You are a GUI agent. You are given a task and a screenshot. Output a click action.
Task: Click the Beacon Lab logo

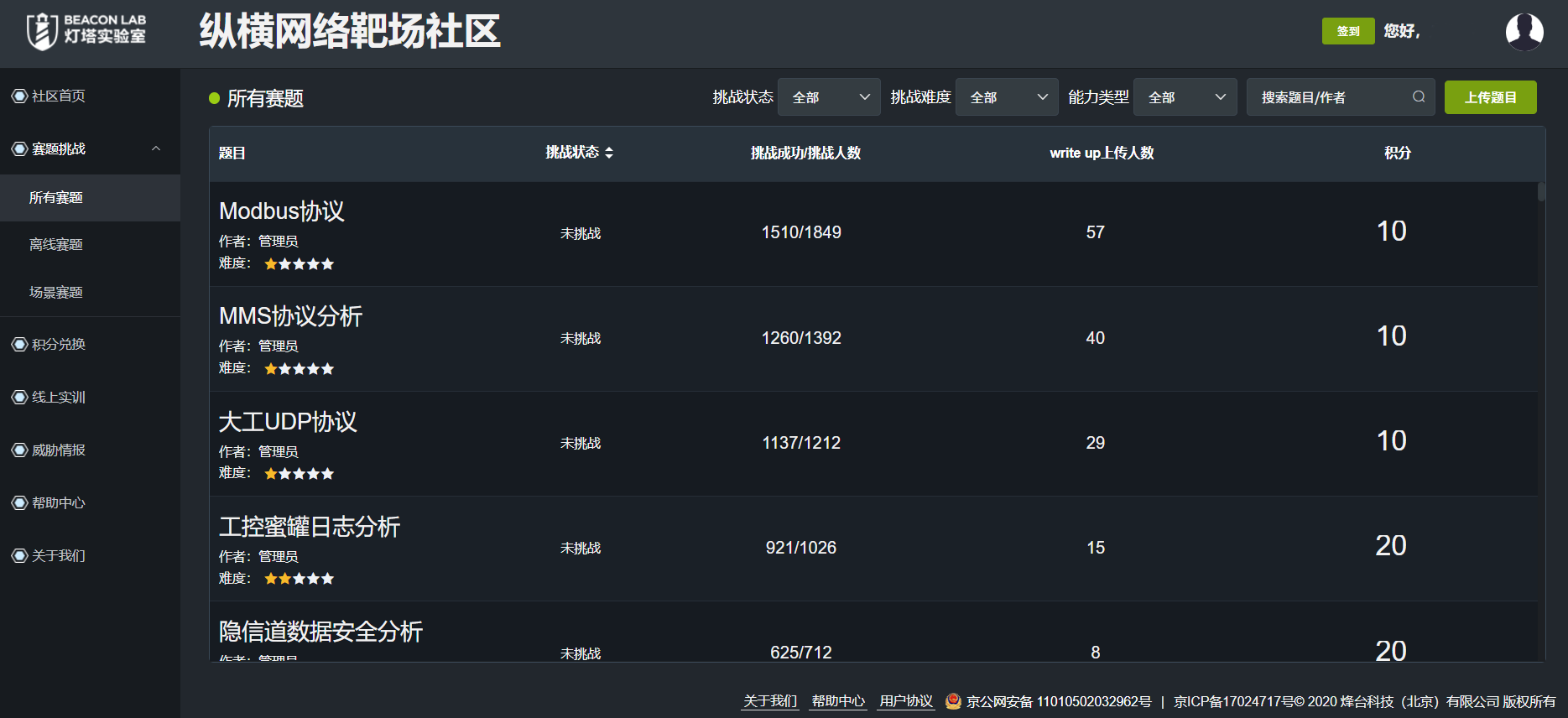point(86,31)
